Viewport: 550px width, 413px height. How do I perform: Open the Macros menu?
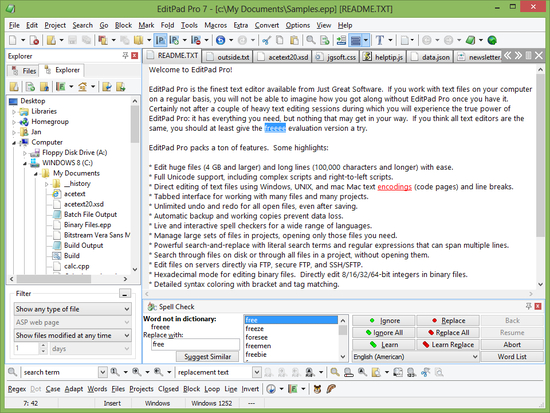(215, 25)
